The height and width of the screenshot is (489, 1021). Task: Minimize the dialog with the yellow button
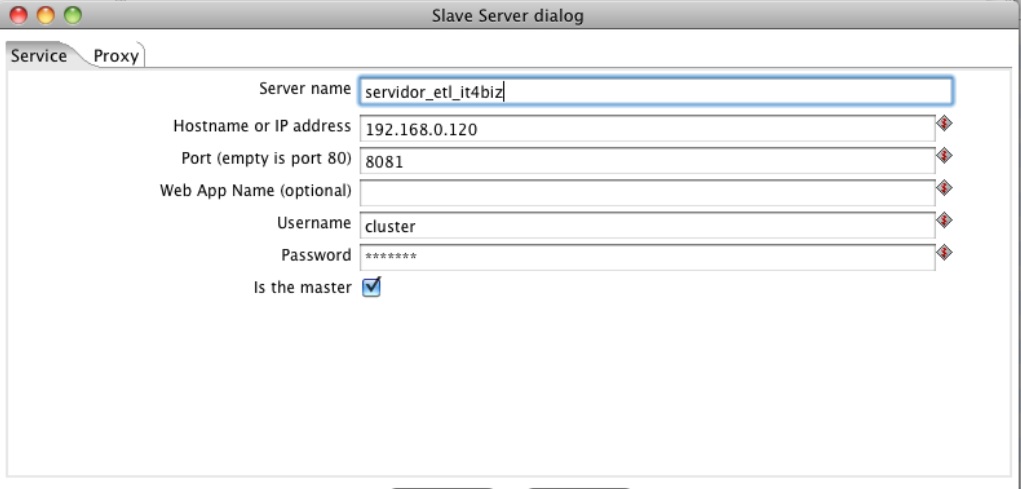coord(46,16)
